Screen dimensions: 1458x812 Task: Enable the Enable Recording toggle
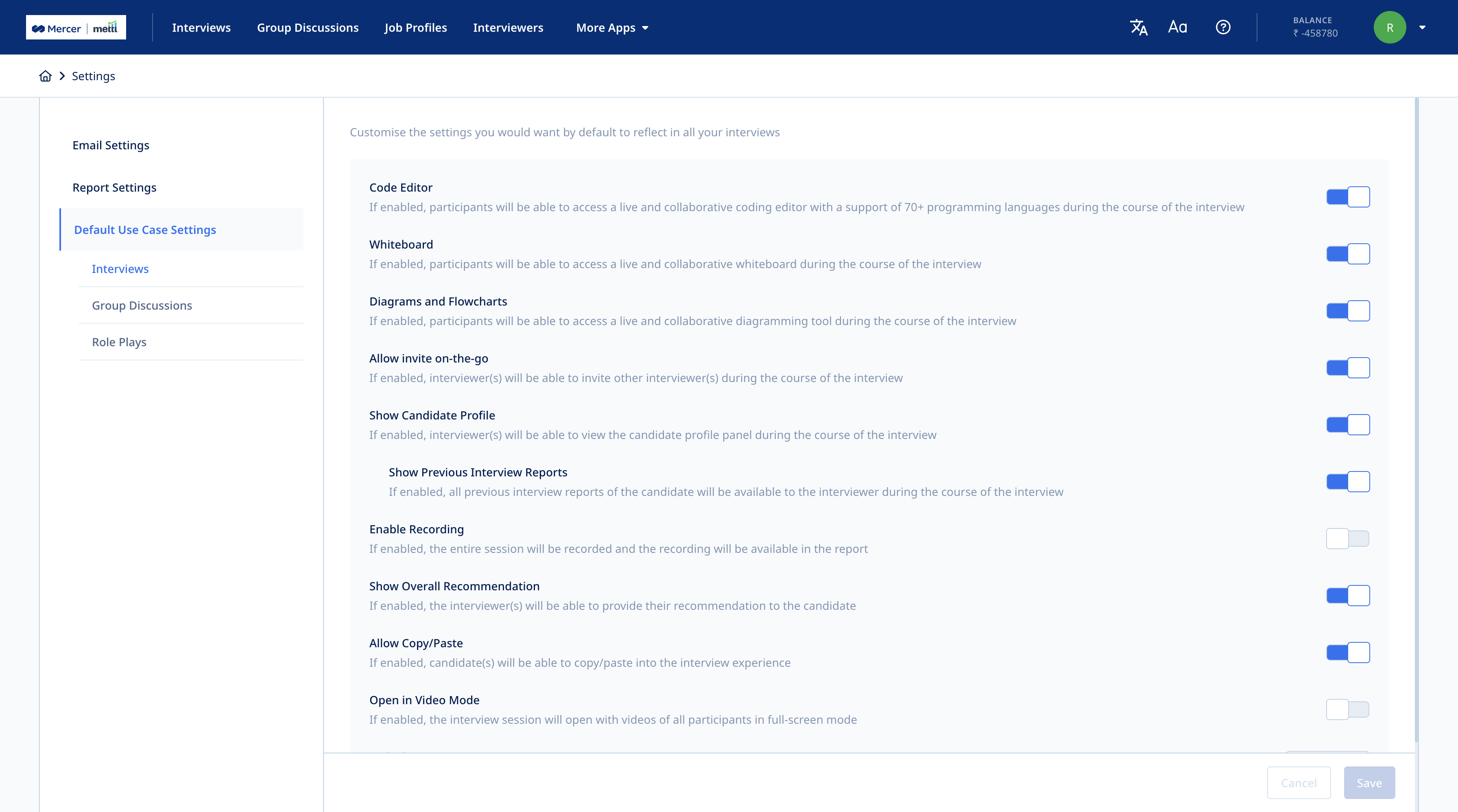(1348, 538)
